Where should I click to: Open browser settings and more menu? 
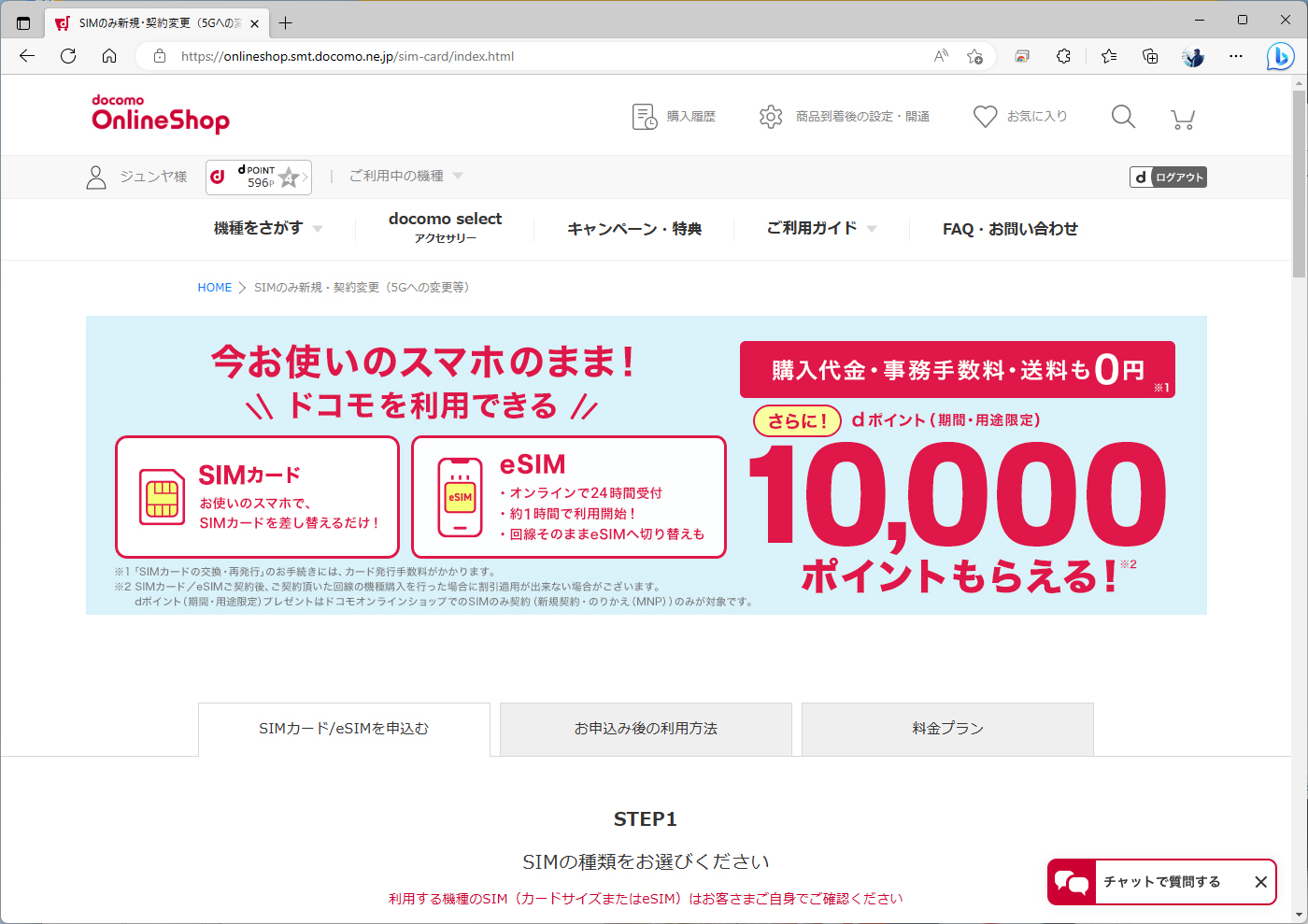[x=1236, y=56]
